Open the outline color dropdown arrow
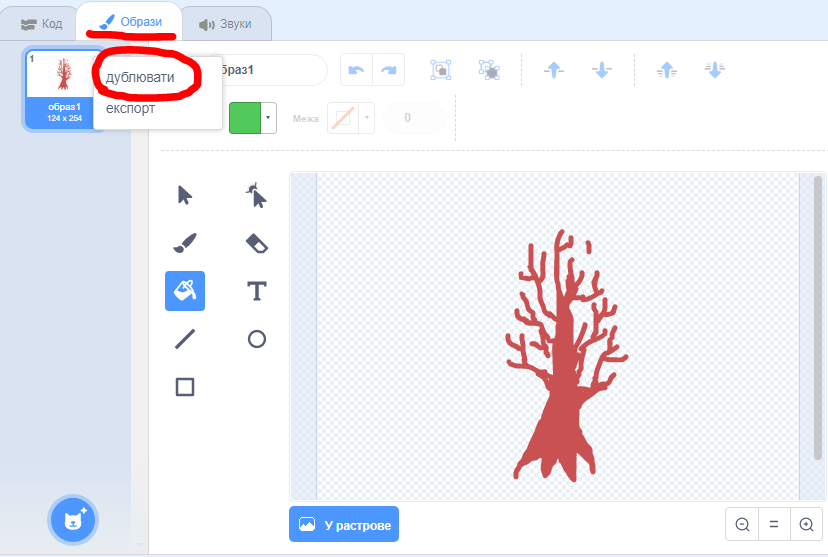The width and height of the screenshot is (828, 557). 366,118
